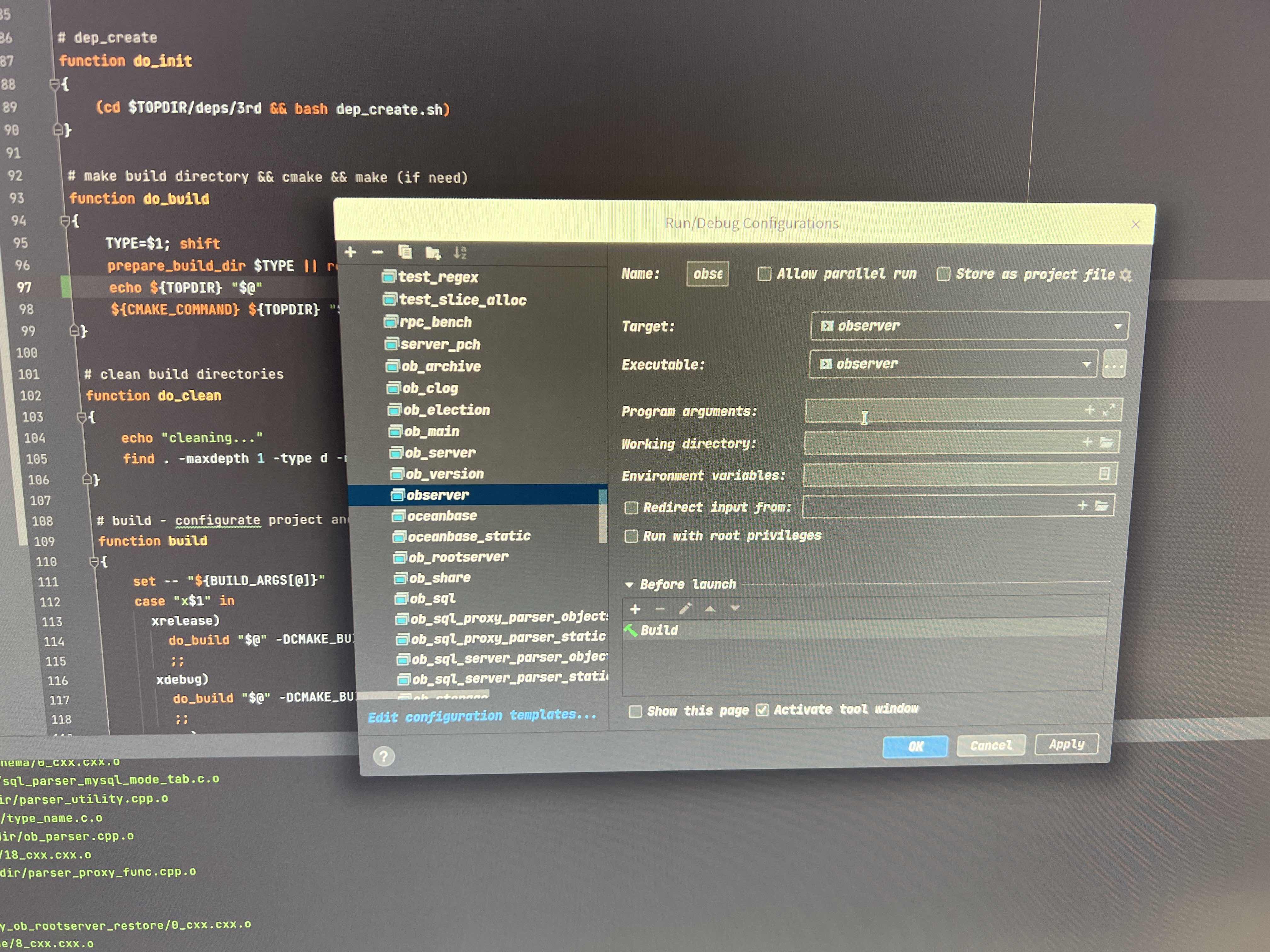The width and height of the screenshot is (1270, 952).
Task: Click the configuration list vertical scrollbar
Action: tap(603, 515)
